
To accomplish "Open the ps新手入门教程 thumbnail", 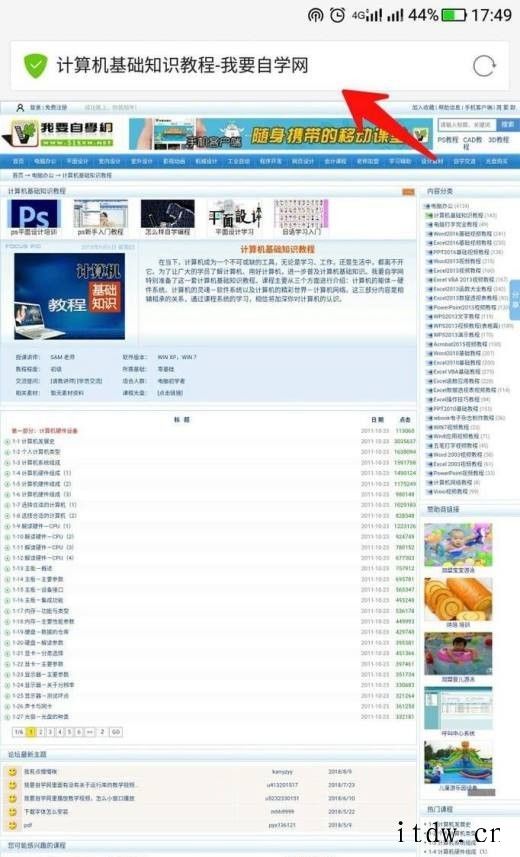I will (101, 214).
